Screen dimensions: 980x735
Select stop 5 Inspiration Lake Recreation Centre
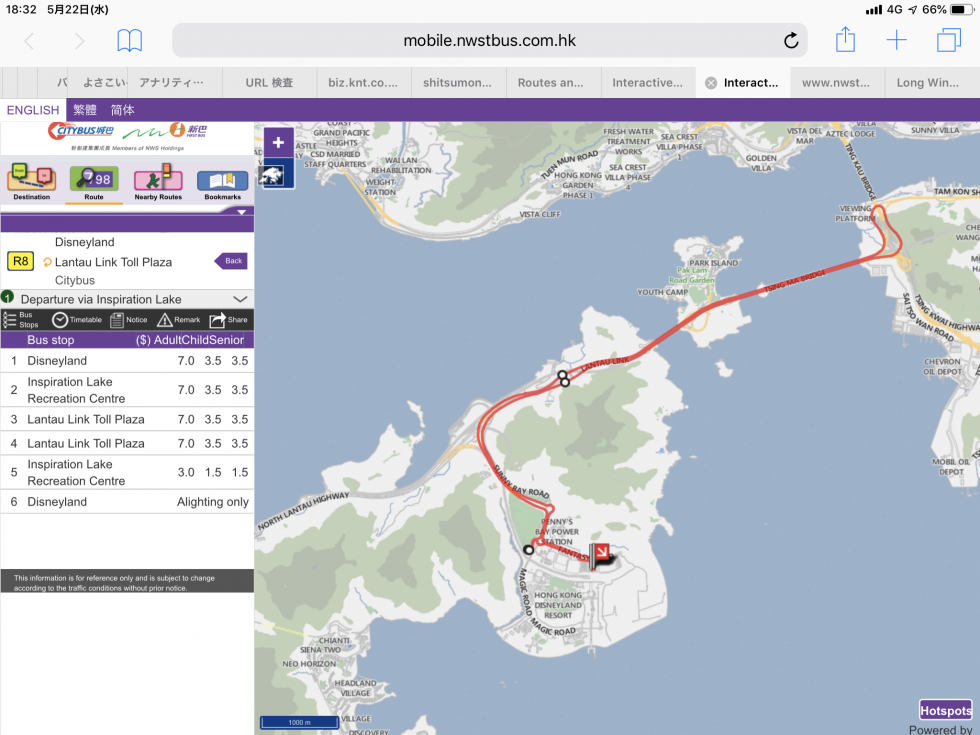point(127,472)
